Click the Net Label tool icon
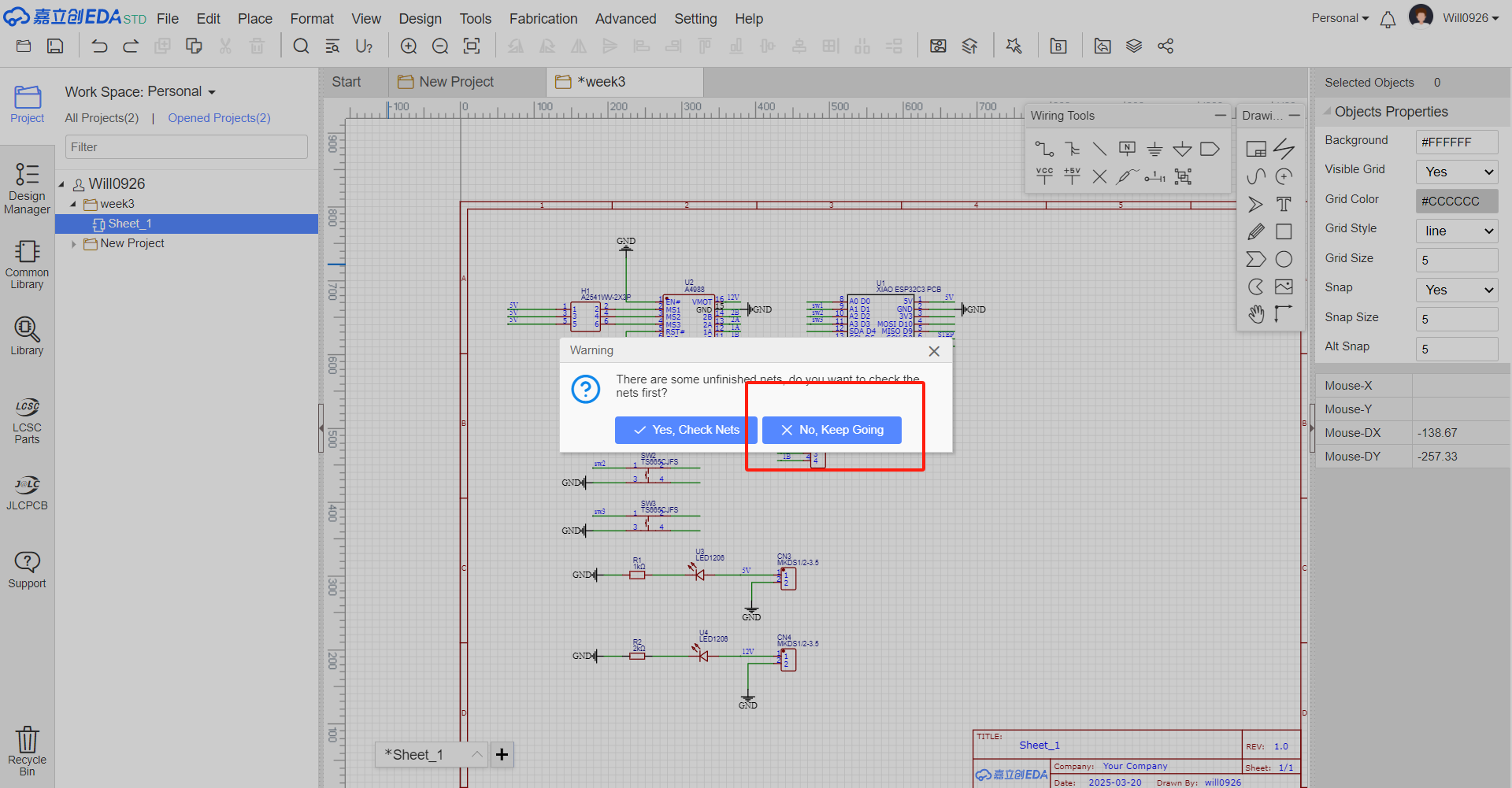The width and height of the screenshot is (1512, 788). pyautogui.click(x=1127, y=149)
